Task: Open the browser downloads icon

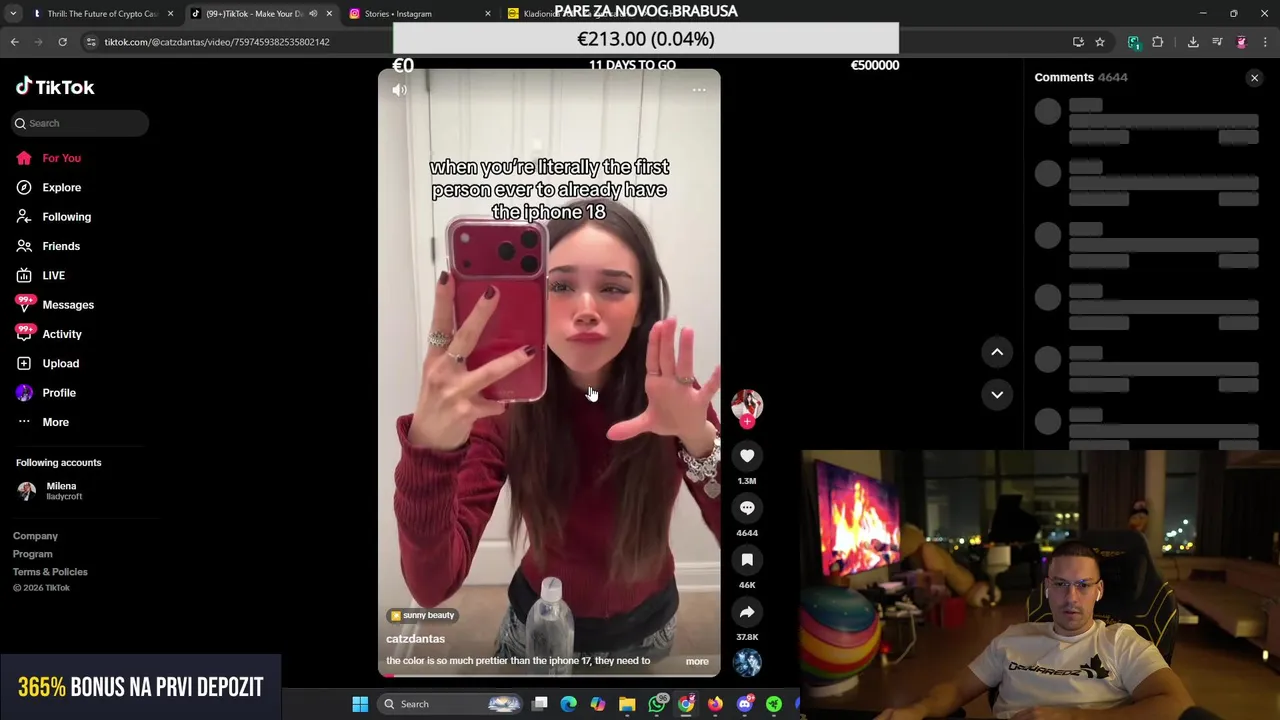Action: coord(1193,42)
